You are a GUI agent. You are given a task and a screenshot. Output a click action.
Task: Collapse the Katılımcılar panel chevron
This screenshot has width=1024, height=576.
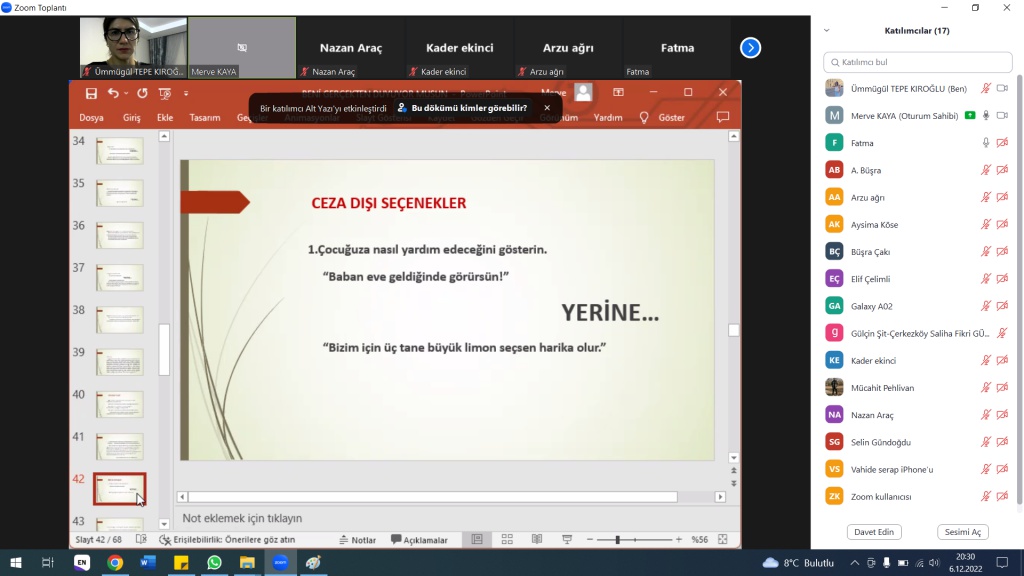[827, 30]
